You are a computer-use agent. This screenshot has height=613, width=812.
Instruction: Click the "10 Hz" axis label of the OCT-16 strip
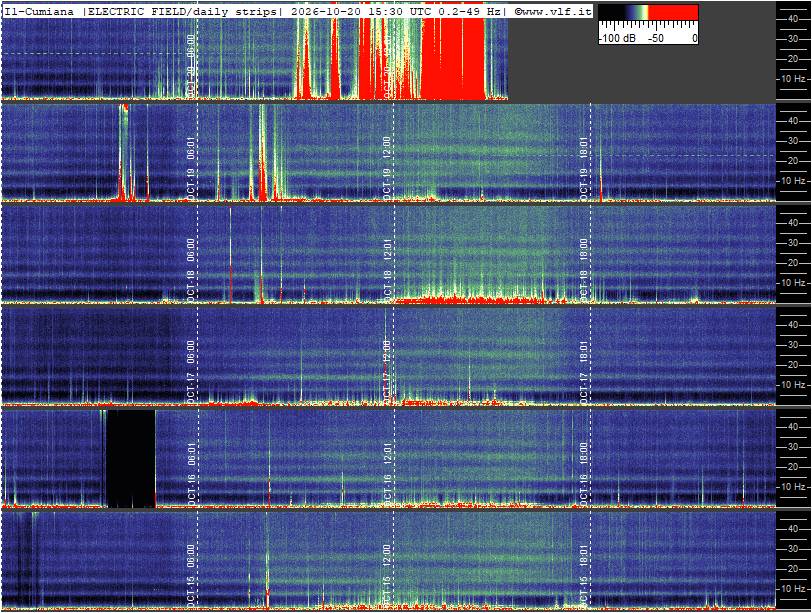click(793, 487)
